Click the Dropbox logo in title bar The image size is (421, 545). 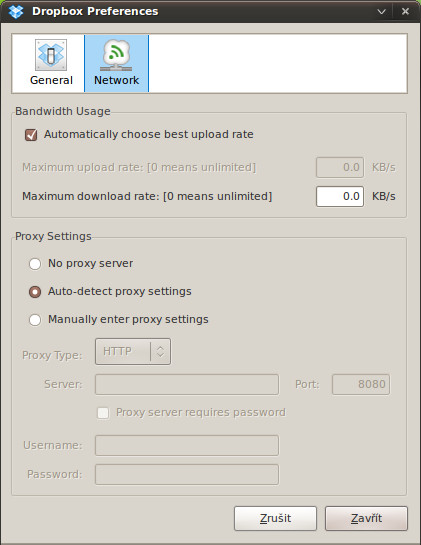pos(16,11)
